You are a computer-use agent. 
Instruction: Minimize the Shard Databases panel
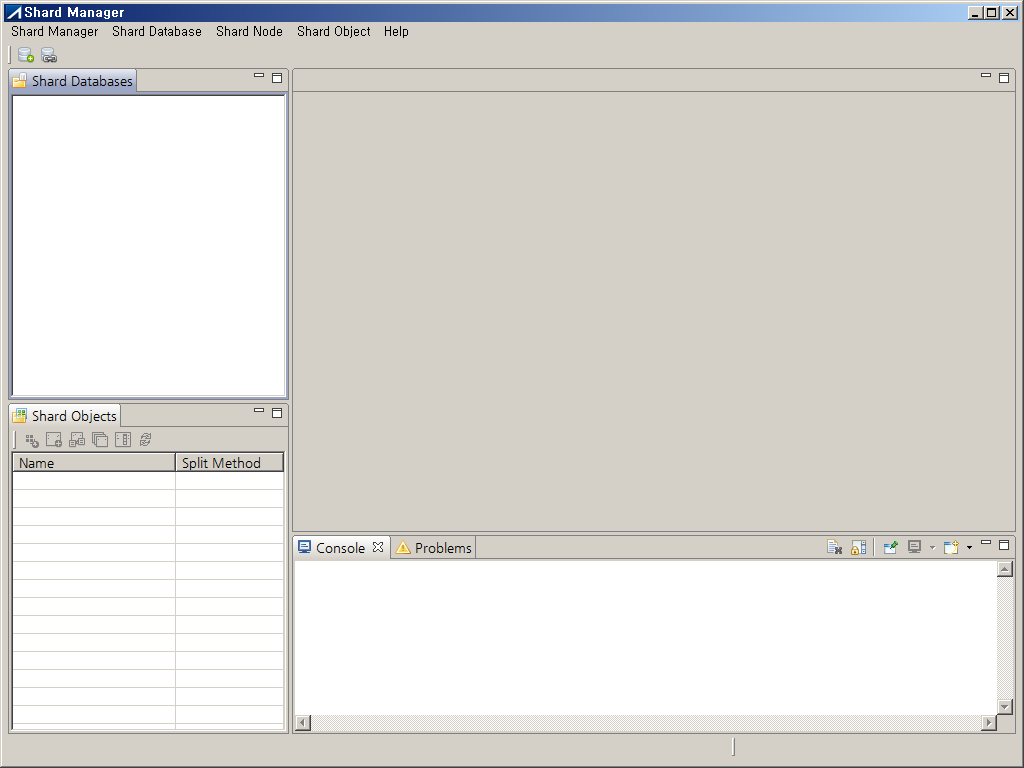point(259,76)
